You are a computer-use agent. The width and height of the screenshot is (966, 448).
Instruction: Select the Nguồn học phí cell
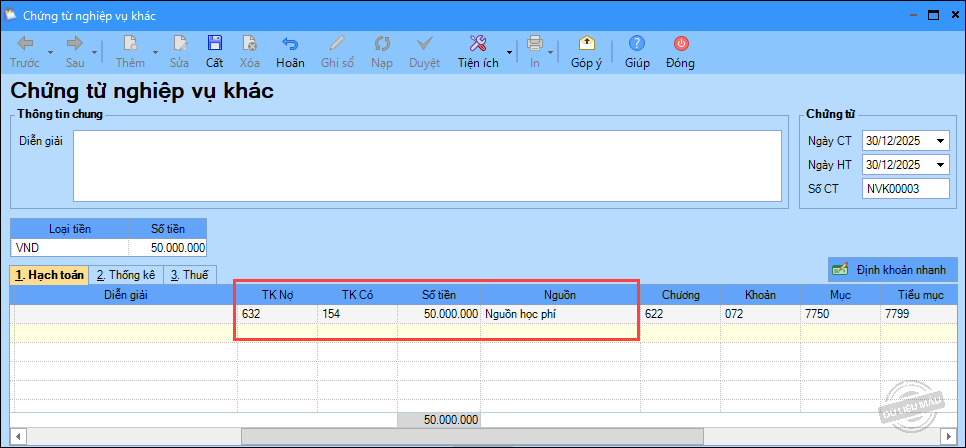tap(558, 314)
